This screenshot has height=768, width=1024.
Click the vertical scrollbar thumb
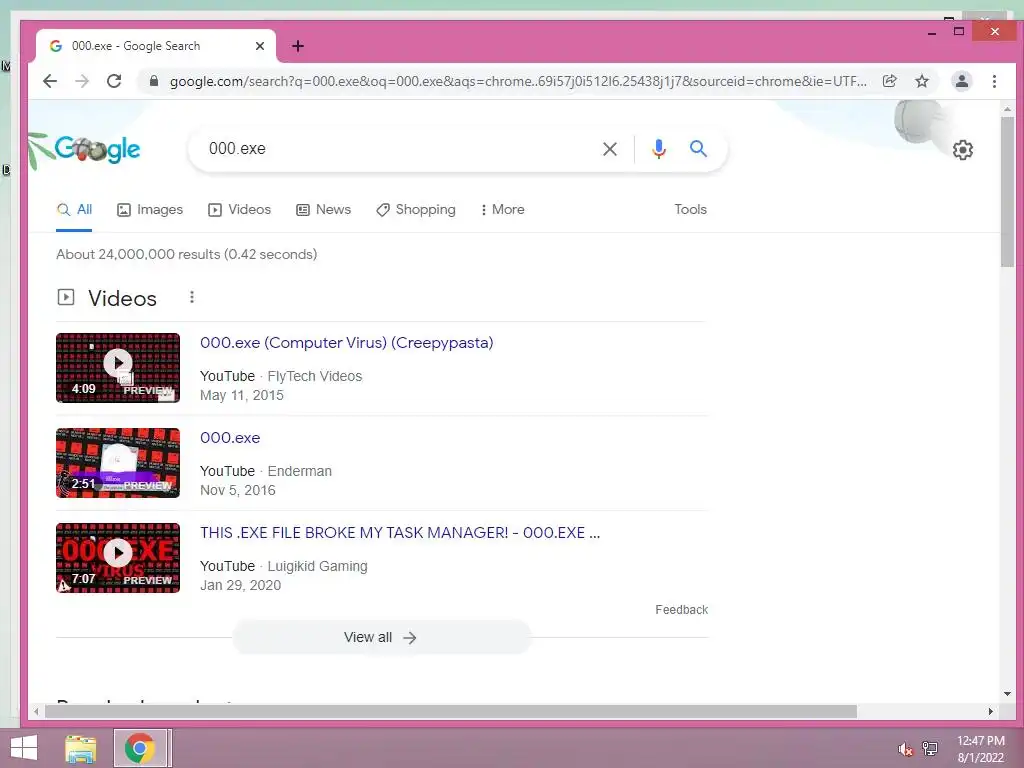[x=1007, y=191]
